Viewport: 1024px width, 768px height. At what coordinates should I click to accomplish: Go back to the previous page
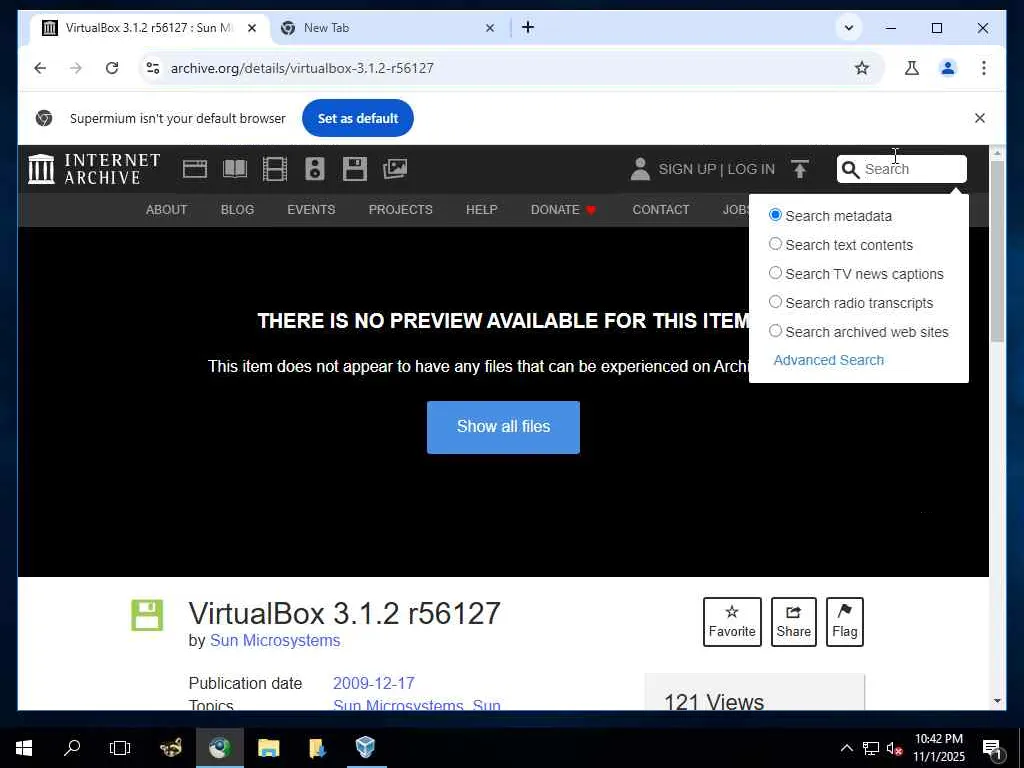[40, 68]
